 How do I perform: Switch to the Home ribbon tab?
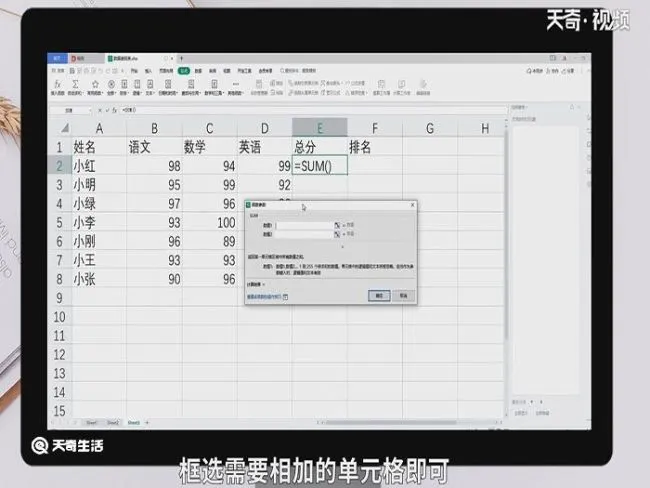134,71
